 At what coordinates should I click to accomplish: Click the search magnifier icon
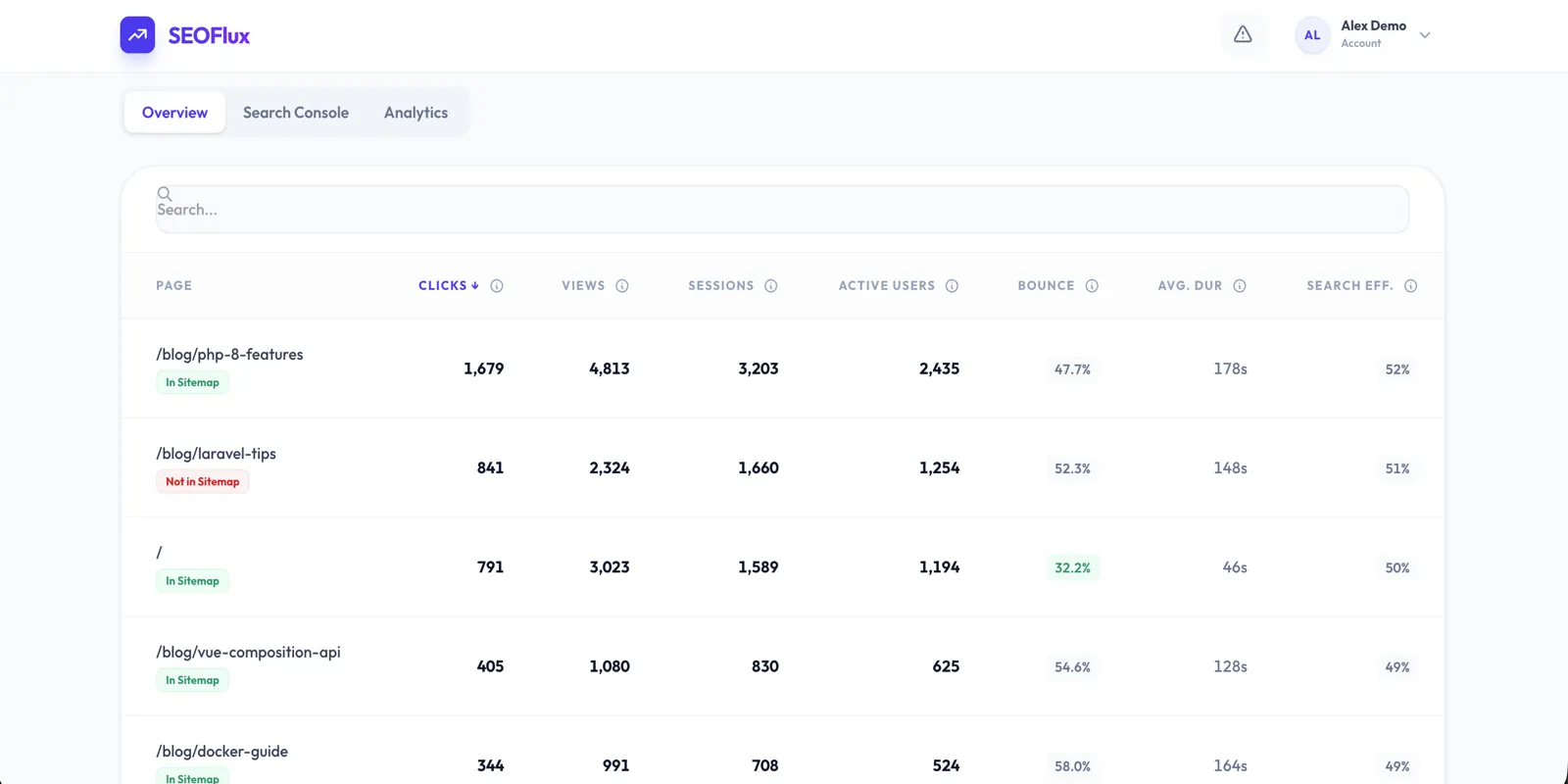pyautogui.click(x=165, y=194)
